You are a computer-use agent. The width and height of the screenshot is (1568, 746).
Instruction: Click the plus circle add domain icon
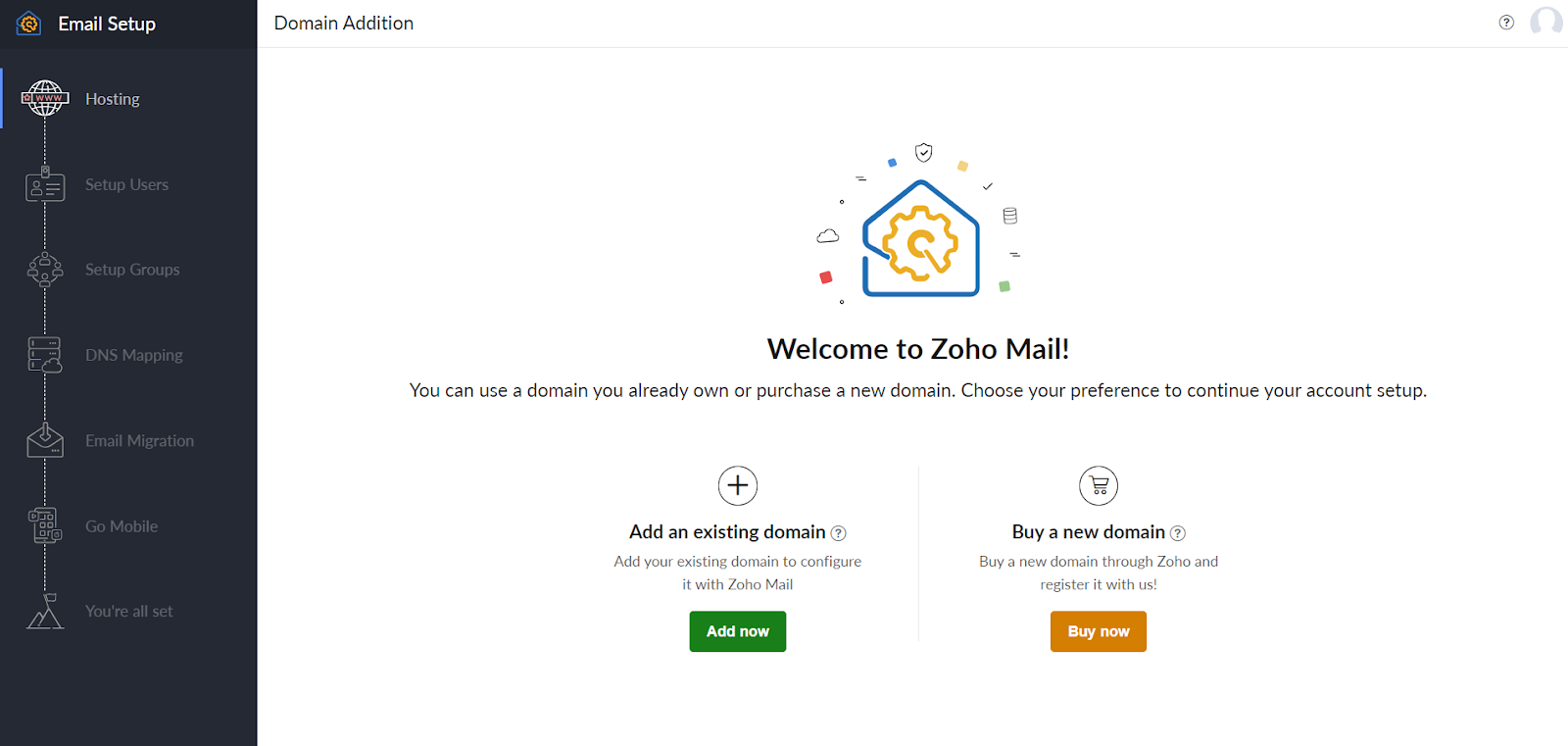point(738,485)
